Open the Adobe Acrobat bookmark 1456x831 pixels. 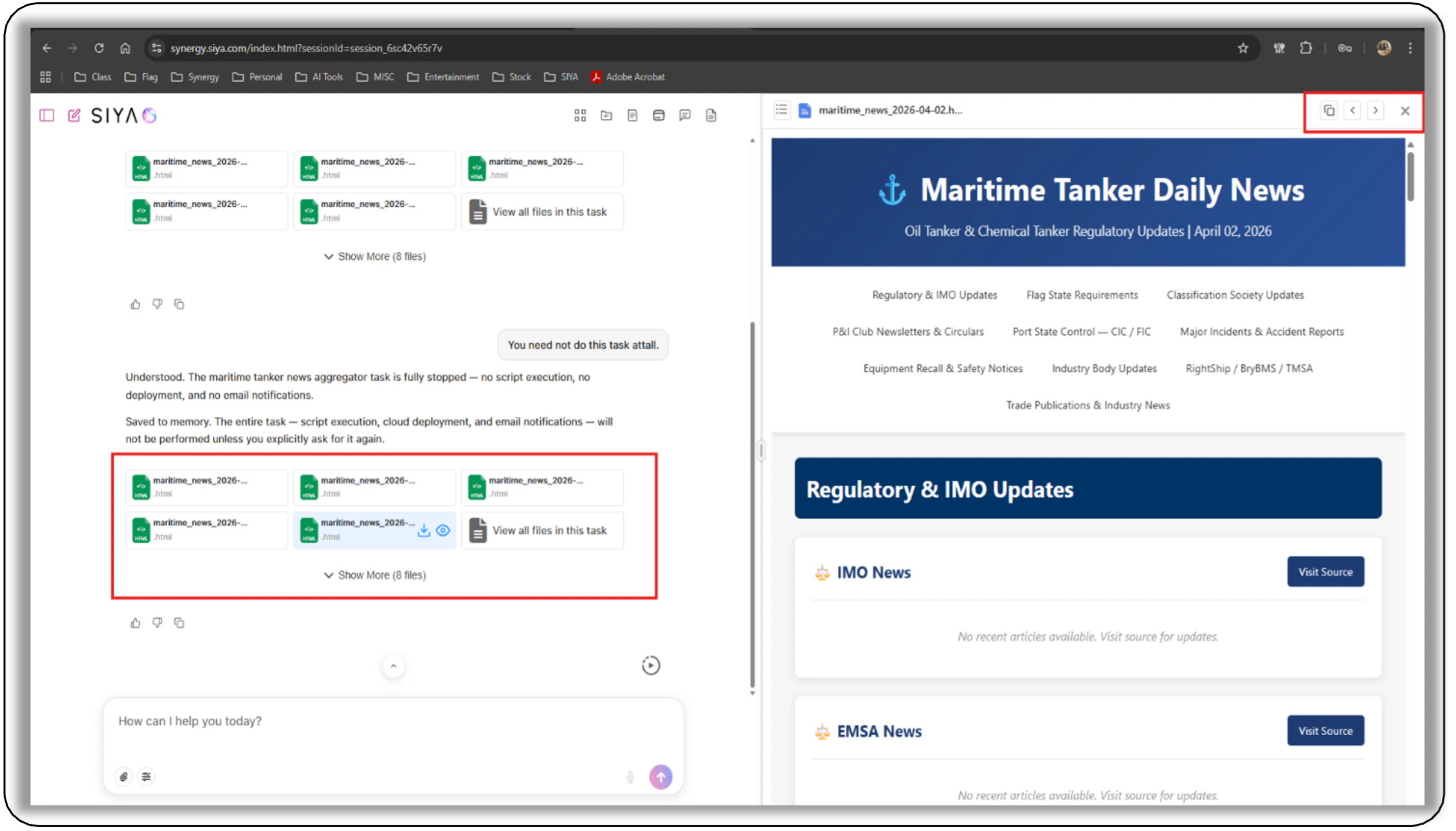(x=628, y=77)
